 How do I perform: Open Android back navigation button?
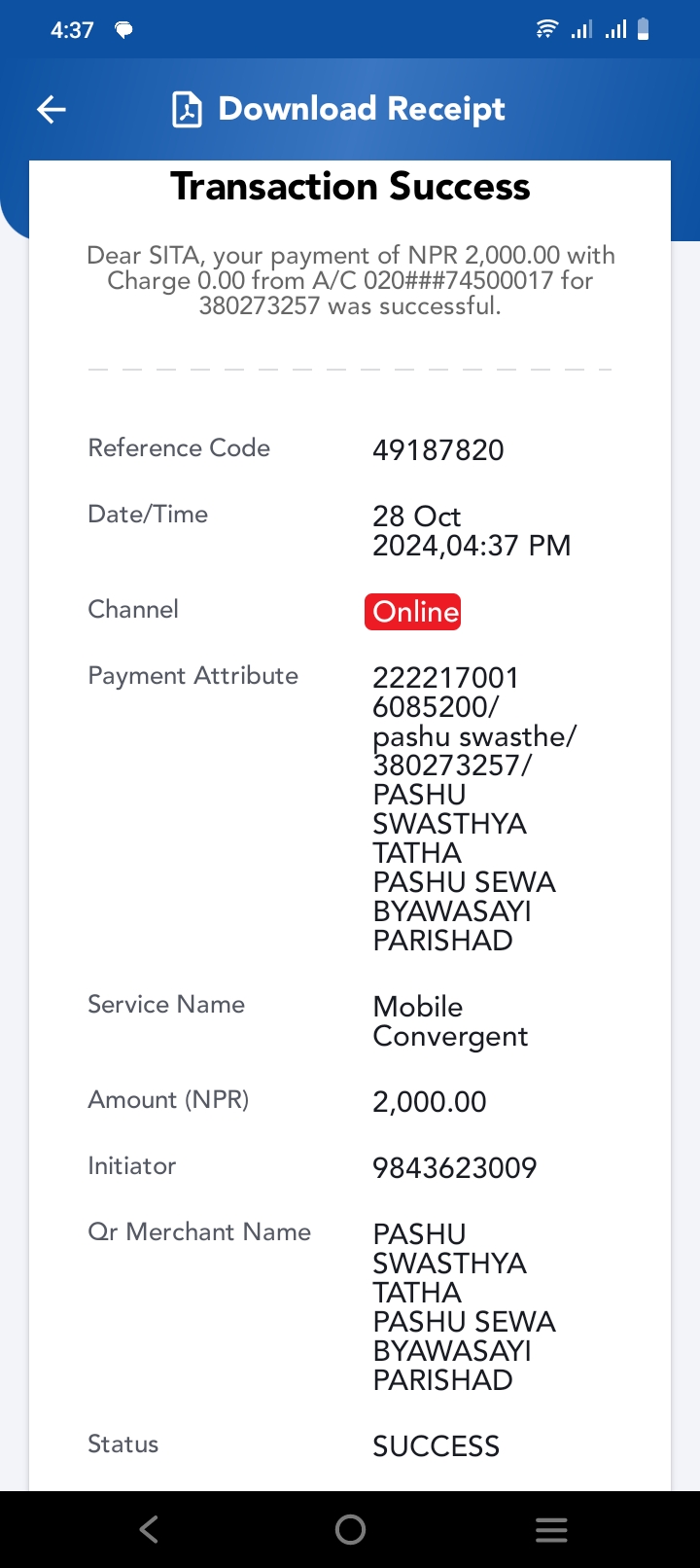pos(149,1530)
